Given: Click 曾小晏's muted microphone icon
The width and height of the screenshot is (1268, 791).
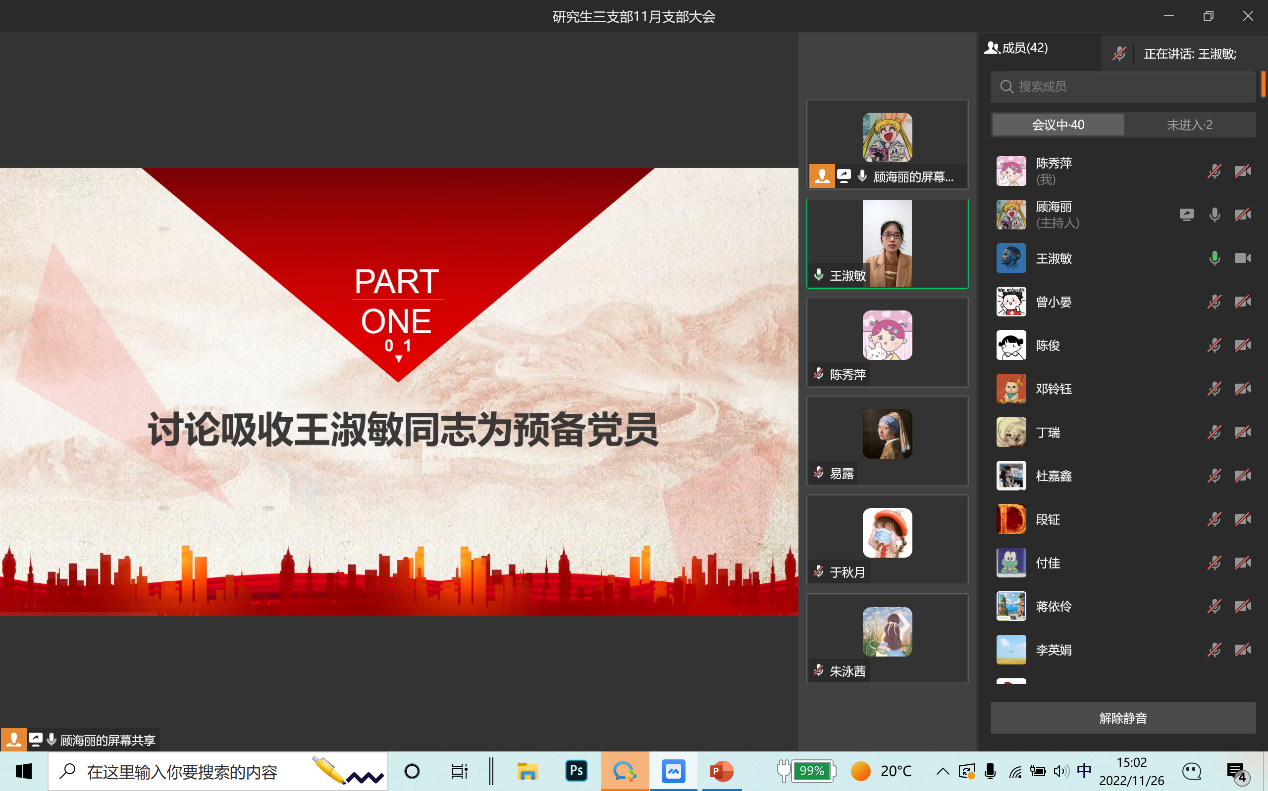Looking at the screenshot, I should point(1214,302).
